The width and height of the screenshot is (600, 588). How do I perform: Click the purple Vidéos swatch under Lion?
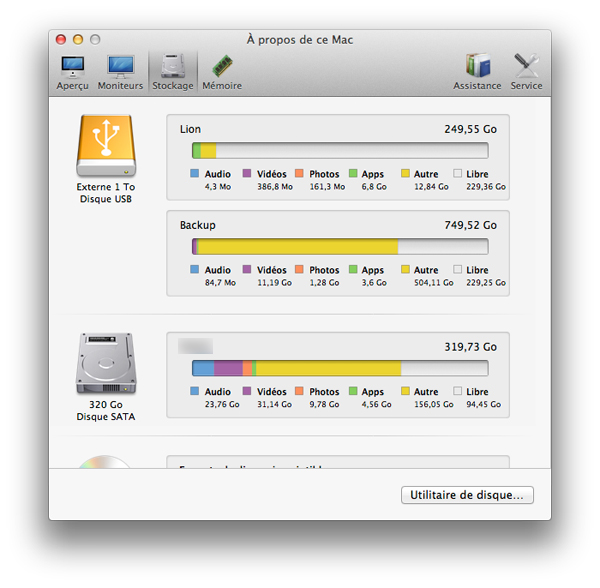[247, 173]
